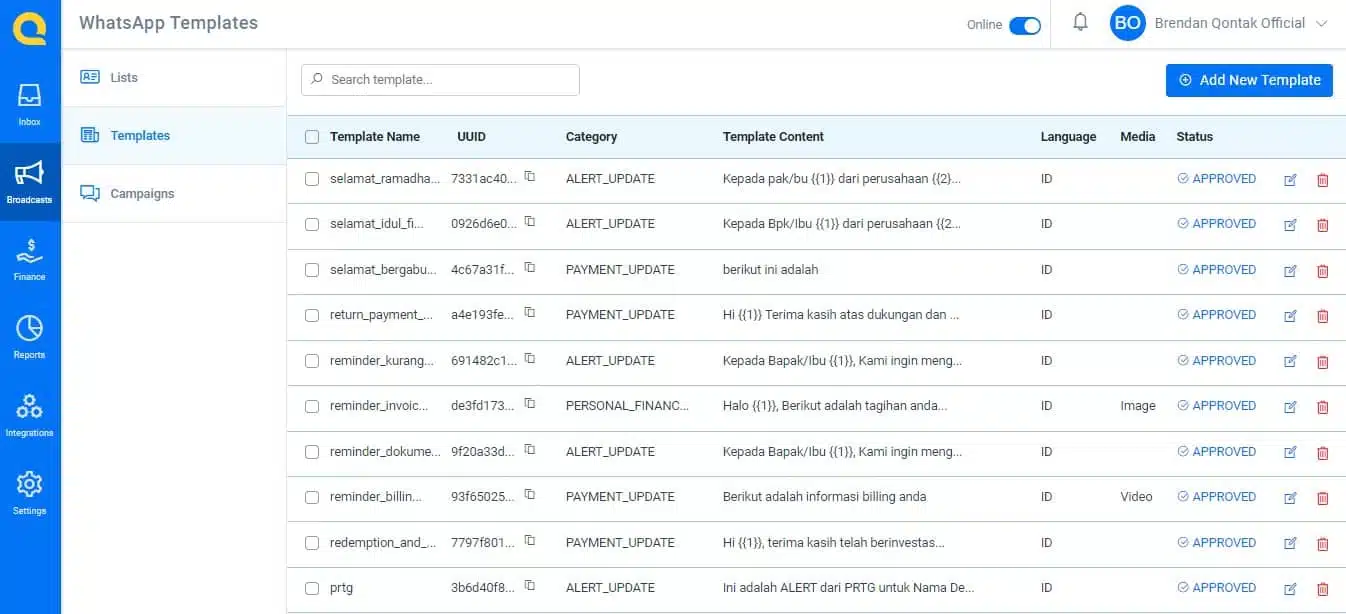
Task: Click the Video media cell
Action: [1136, 496]
